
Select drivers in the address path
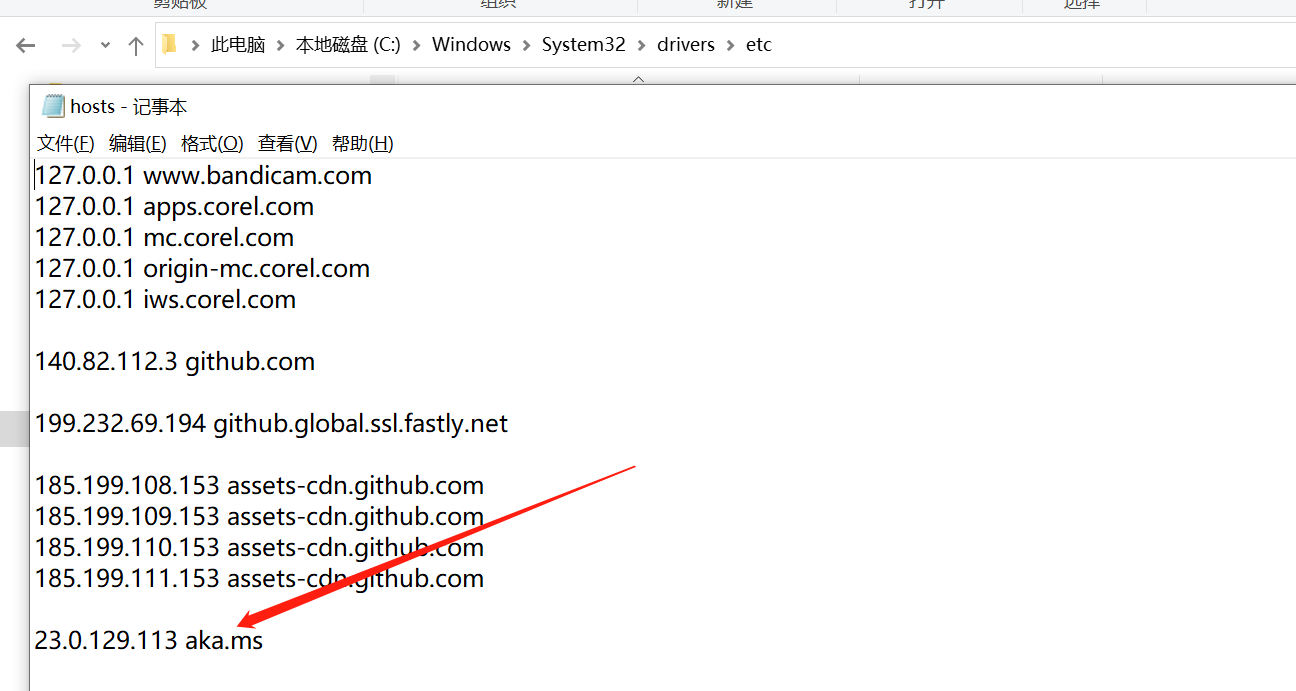(686, 45)
